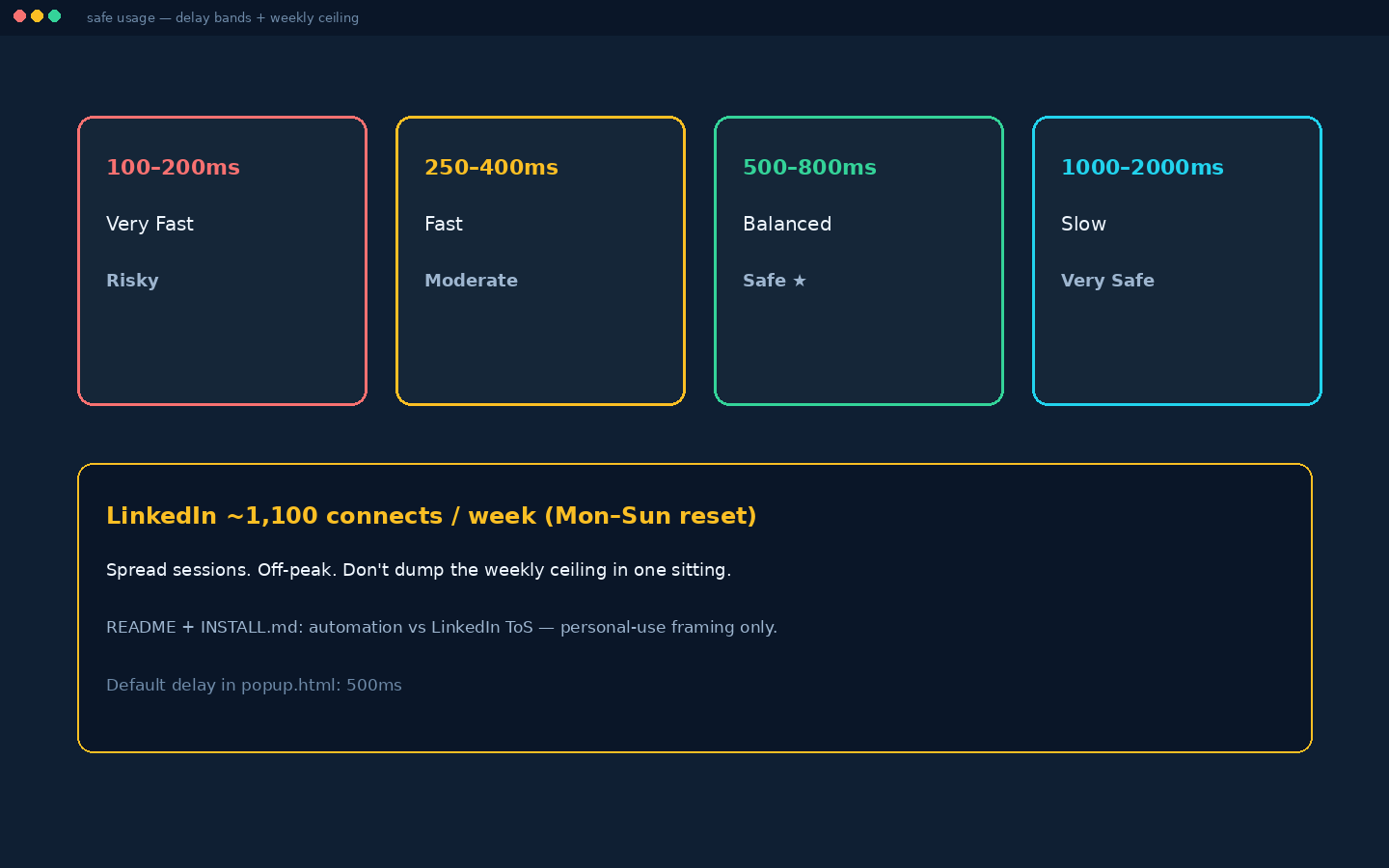
Task: Select the 100-200ms delay heading
Action: [x=173, y=167]
